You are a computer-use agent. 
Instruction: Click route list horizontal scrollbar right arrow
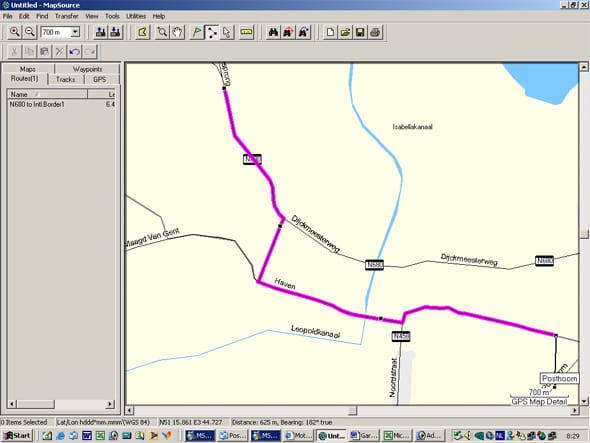pos(110,404)
